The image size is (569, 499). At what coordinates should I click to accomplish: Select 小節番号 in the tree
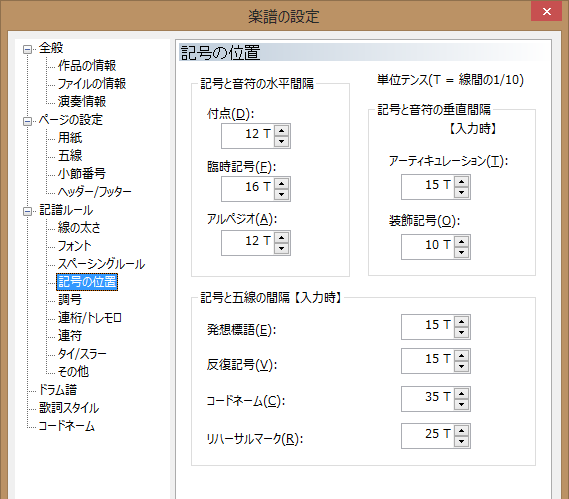click(x=82, y=173)
